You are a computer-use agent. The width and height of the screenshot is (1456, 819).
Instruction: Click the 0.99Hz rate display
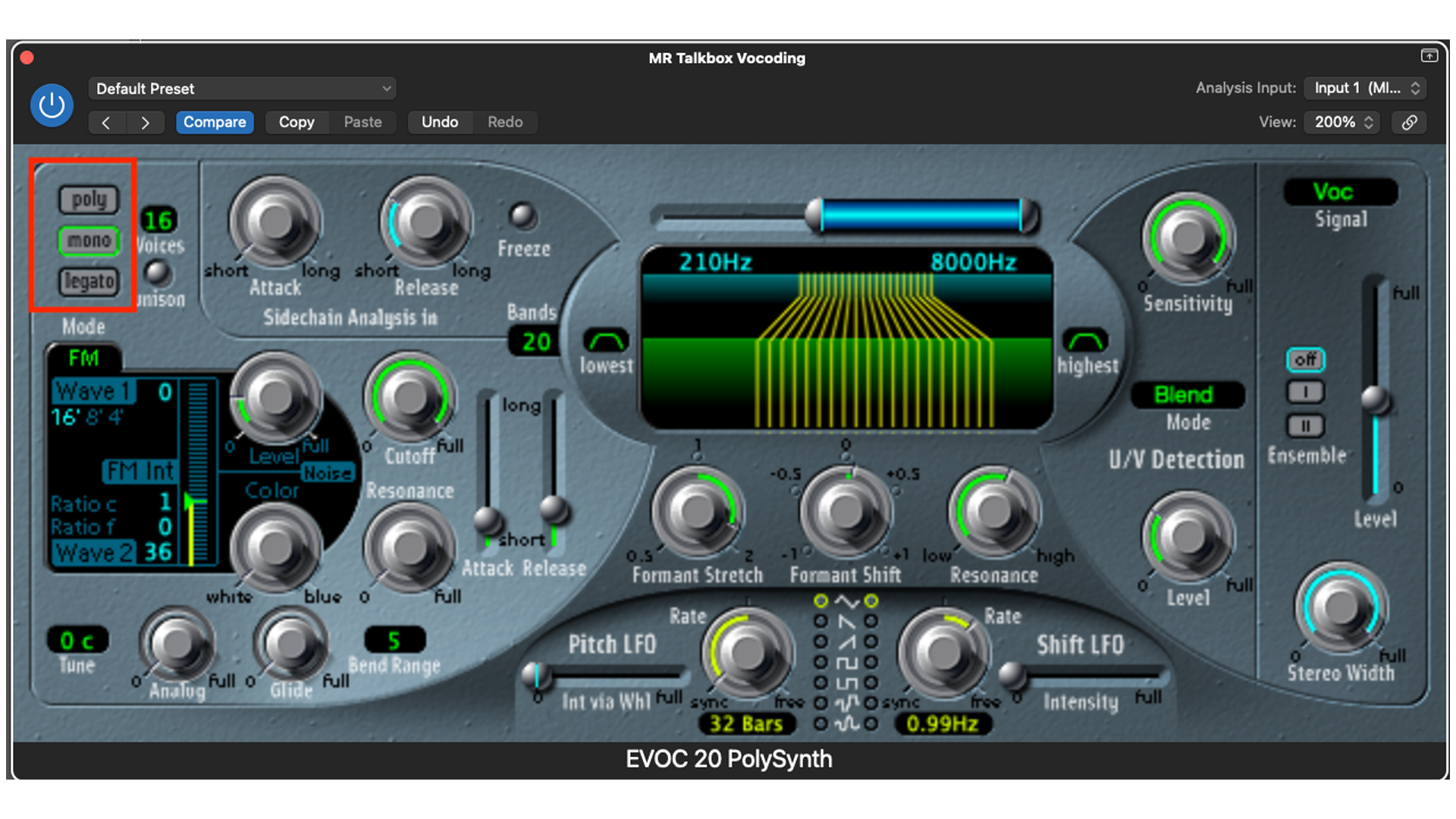[x=943, y=724]
